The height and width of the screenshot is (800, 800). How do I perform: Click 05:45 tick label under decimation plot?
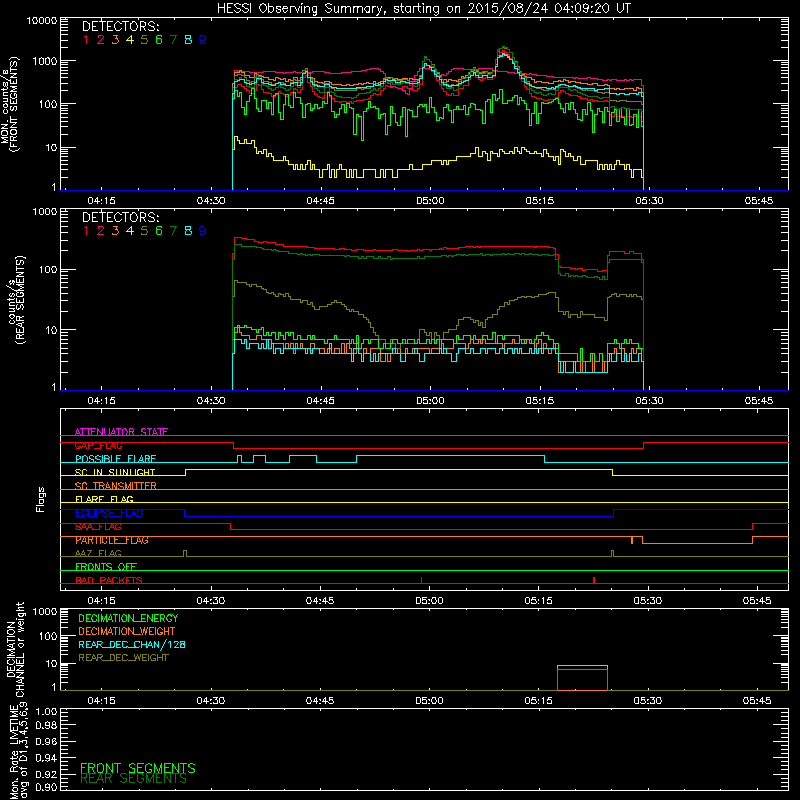pos(757,701)
